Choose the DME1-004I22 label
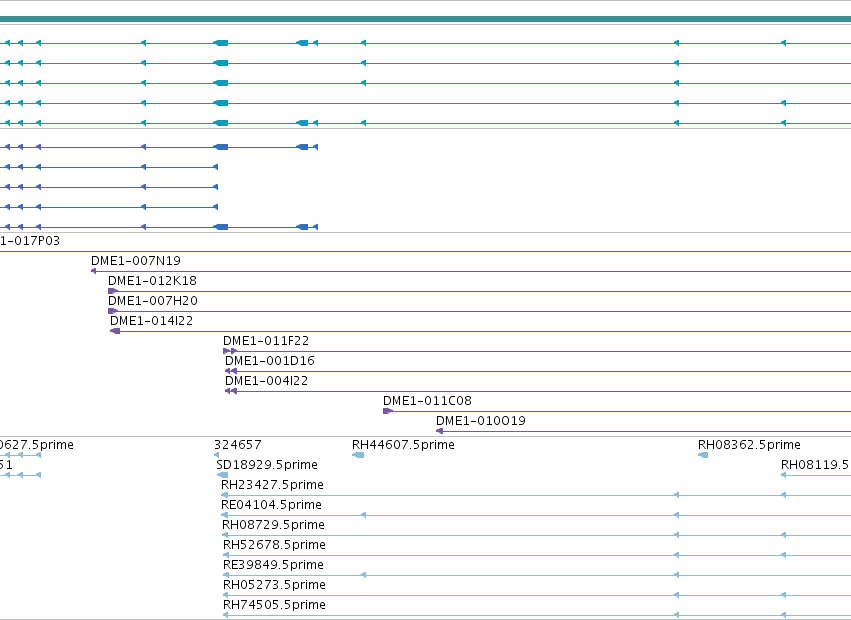The width and height of the screenshot is (851, 620). (x=266, y=381)
